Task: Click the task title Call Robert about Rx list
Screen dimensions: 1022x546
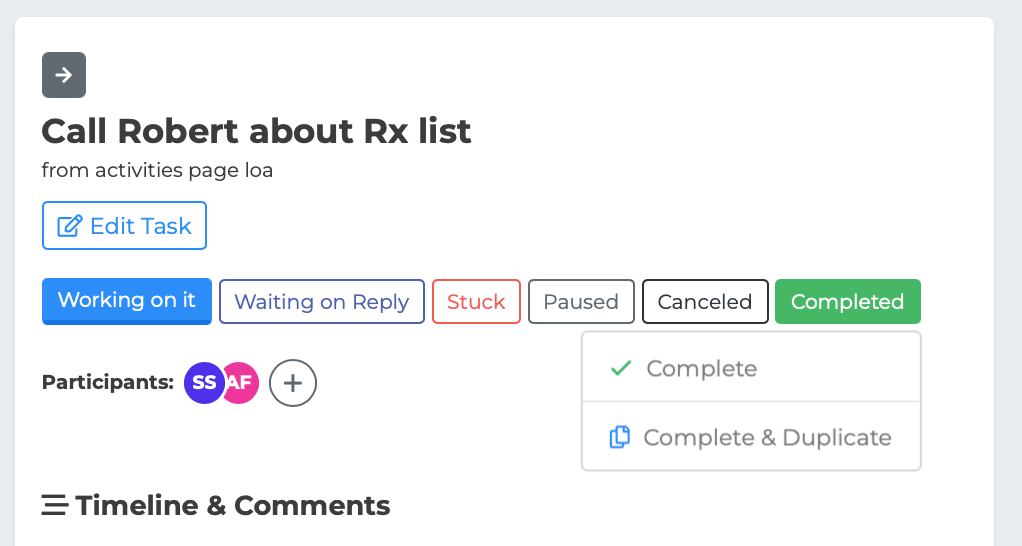Action: click(256, 131)
